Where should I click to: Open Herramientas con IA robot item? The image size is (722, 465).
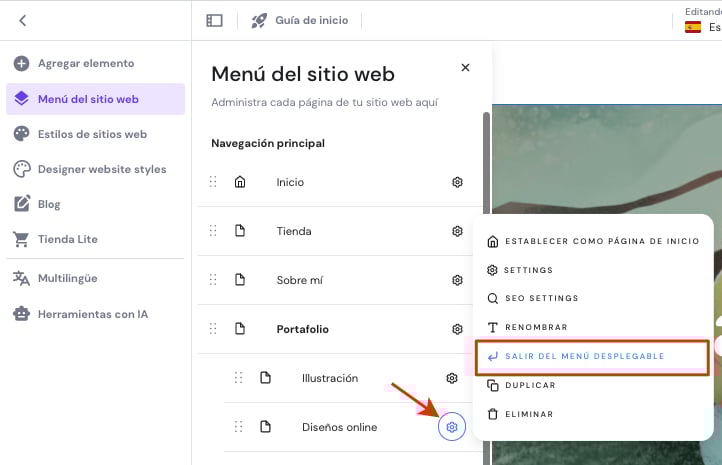coord(92,314)
